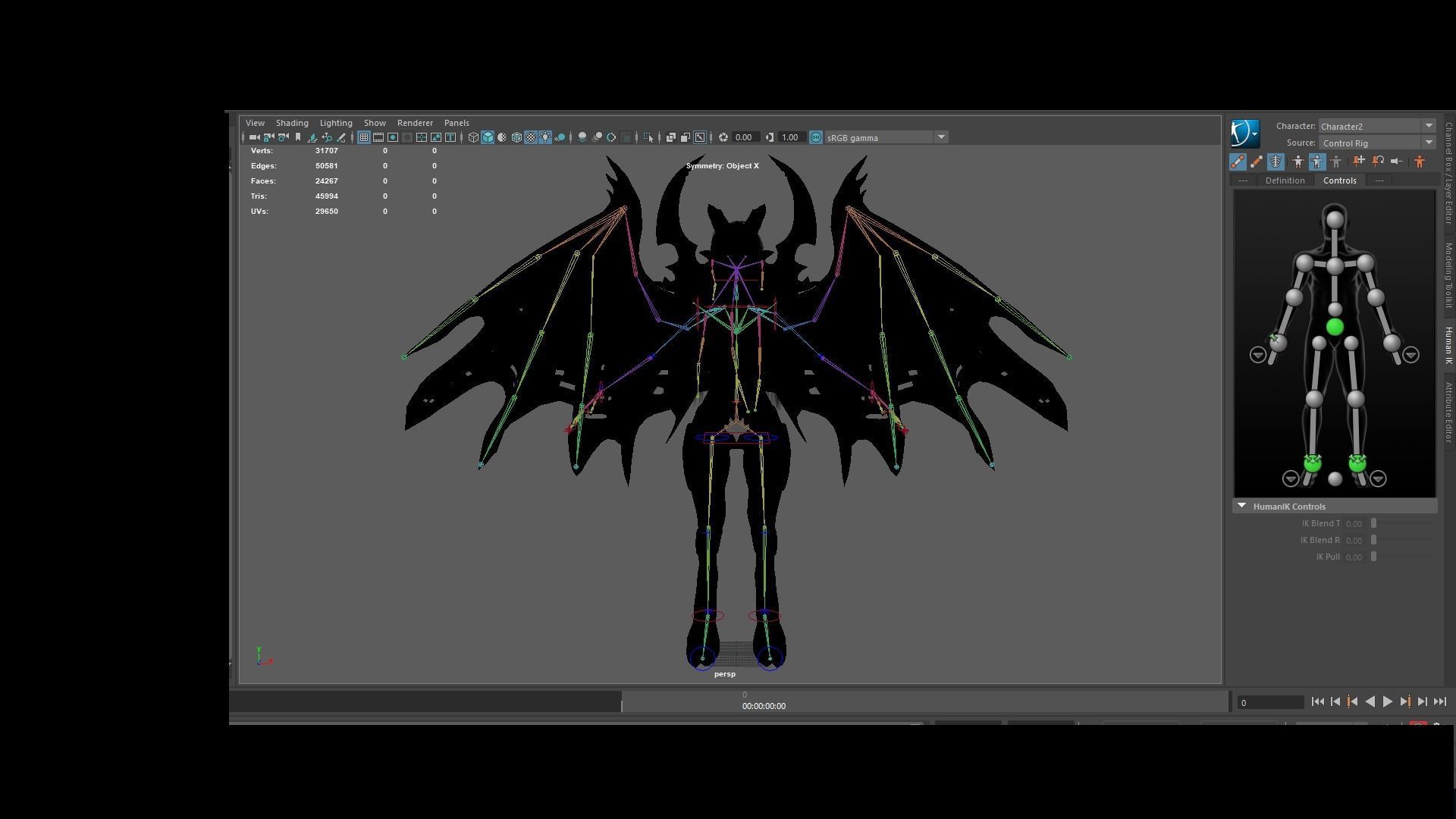Click the Stance Pose orange figure icon

[1420, 162]
